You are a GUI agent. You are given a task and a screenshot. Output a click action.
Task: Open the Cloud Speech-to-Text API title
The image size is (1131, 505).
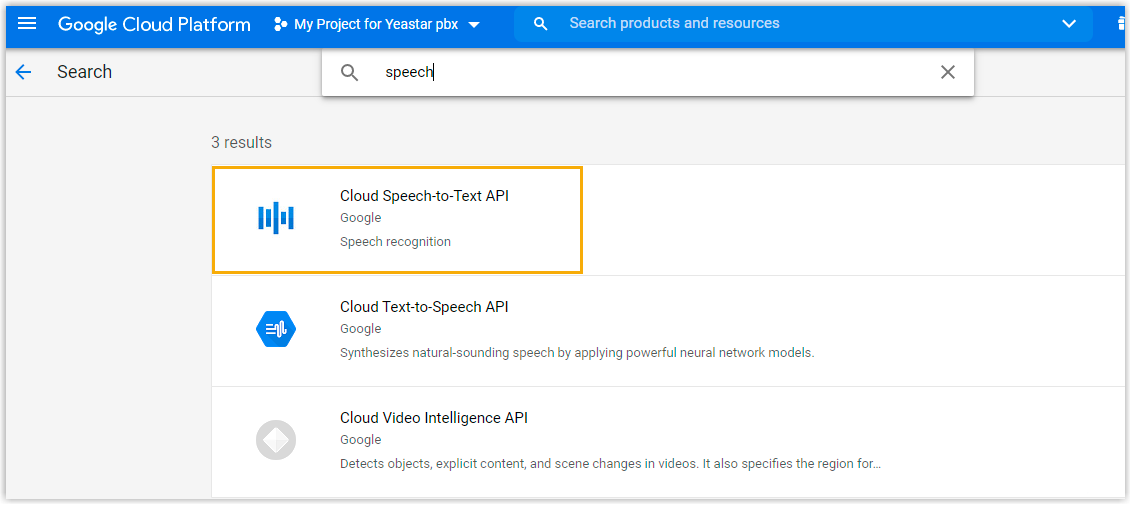tap(424, 196)
